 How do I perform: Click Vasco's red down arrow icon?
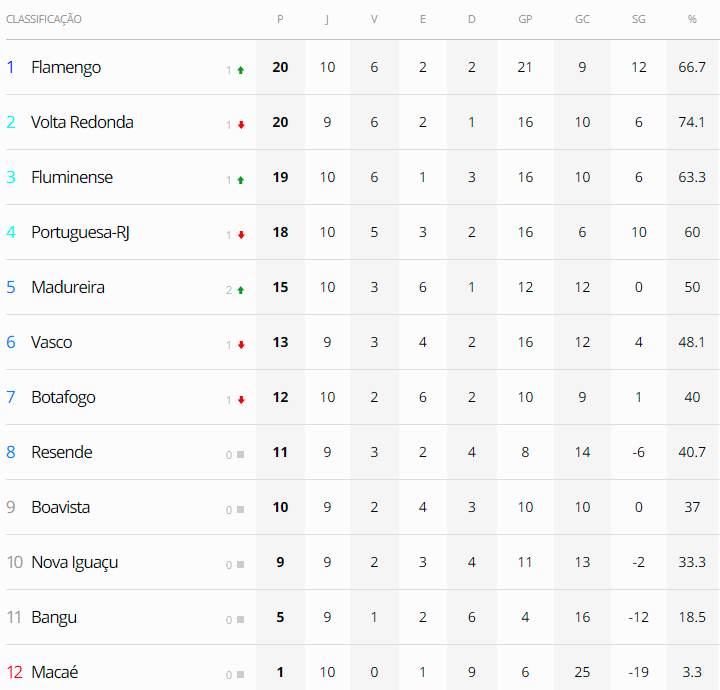coord(240,345)
